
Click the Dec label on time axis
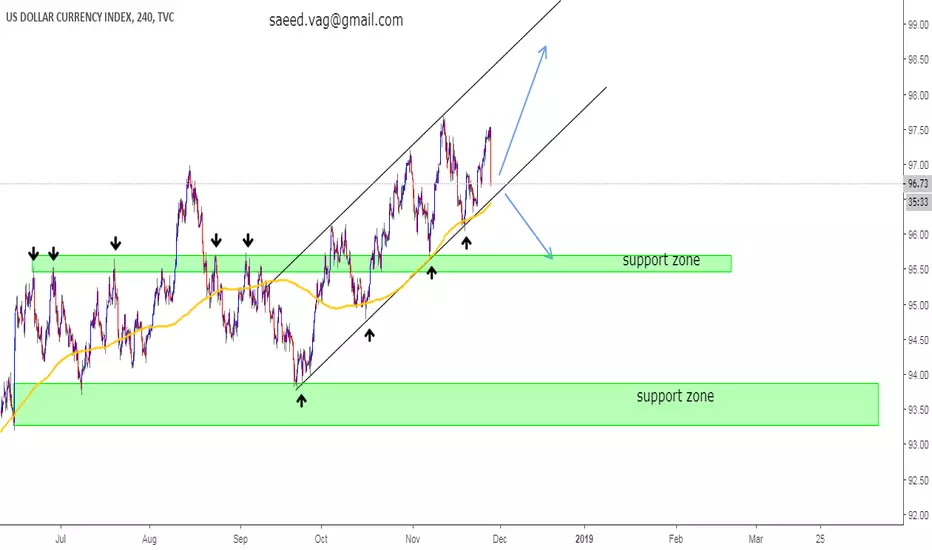pos(500,539)
